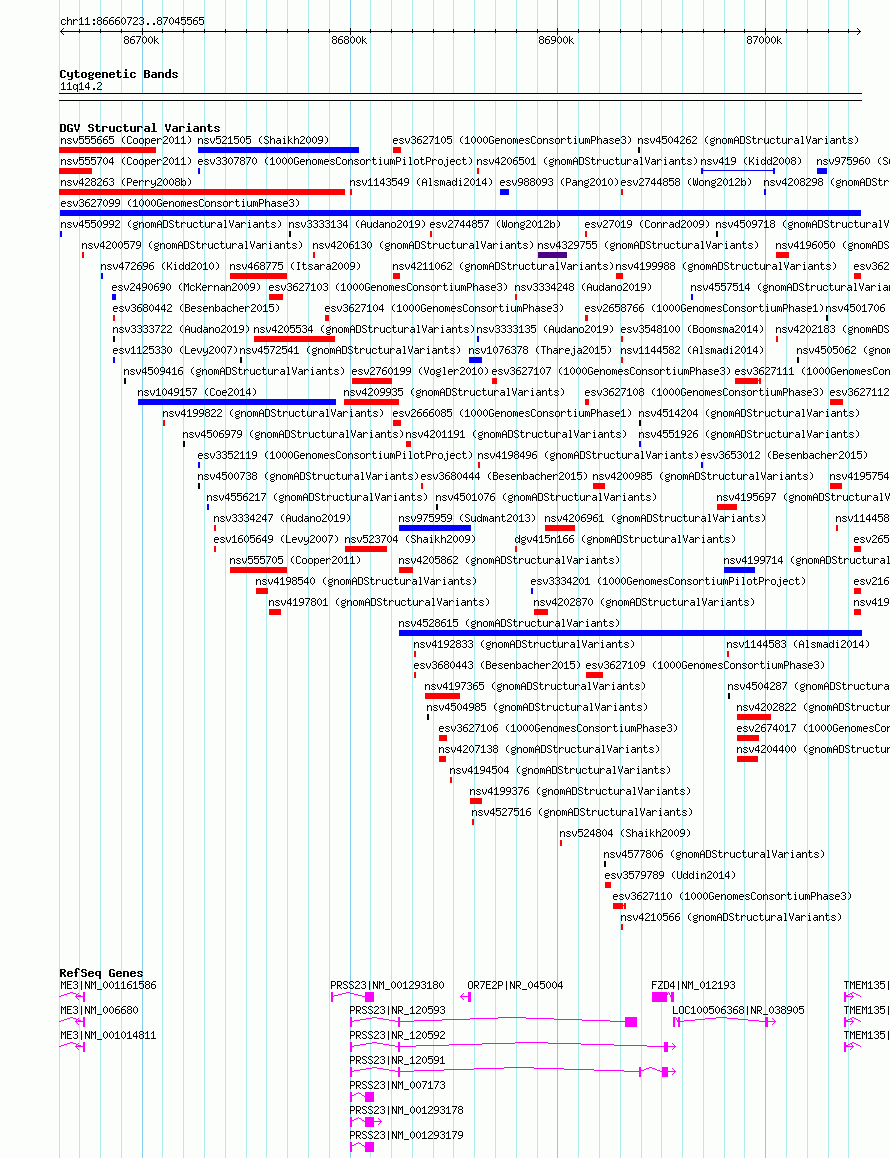Open LOC100506368|NR_038905 gene
The width and height of the screenshot is (890, 1158).
tap(739, 1011)
